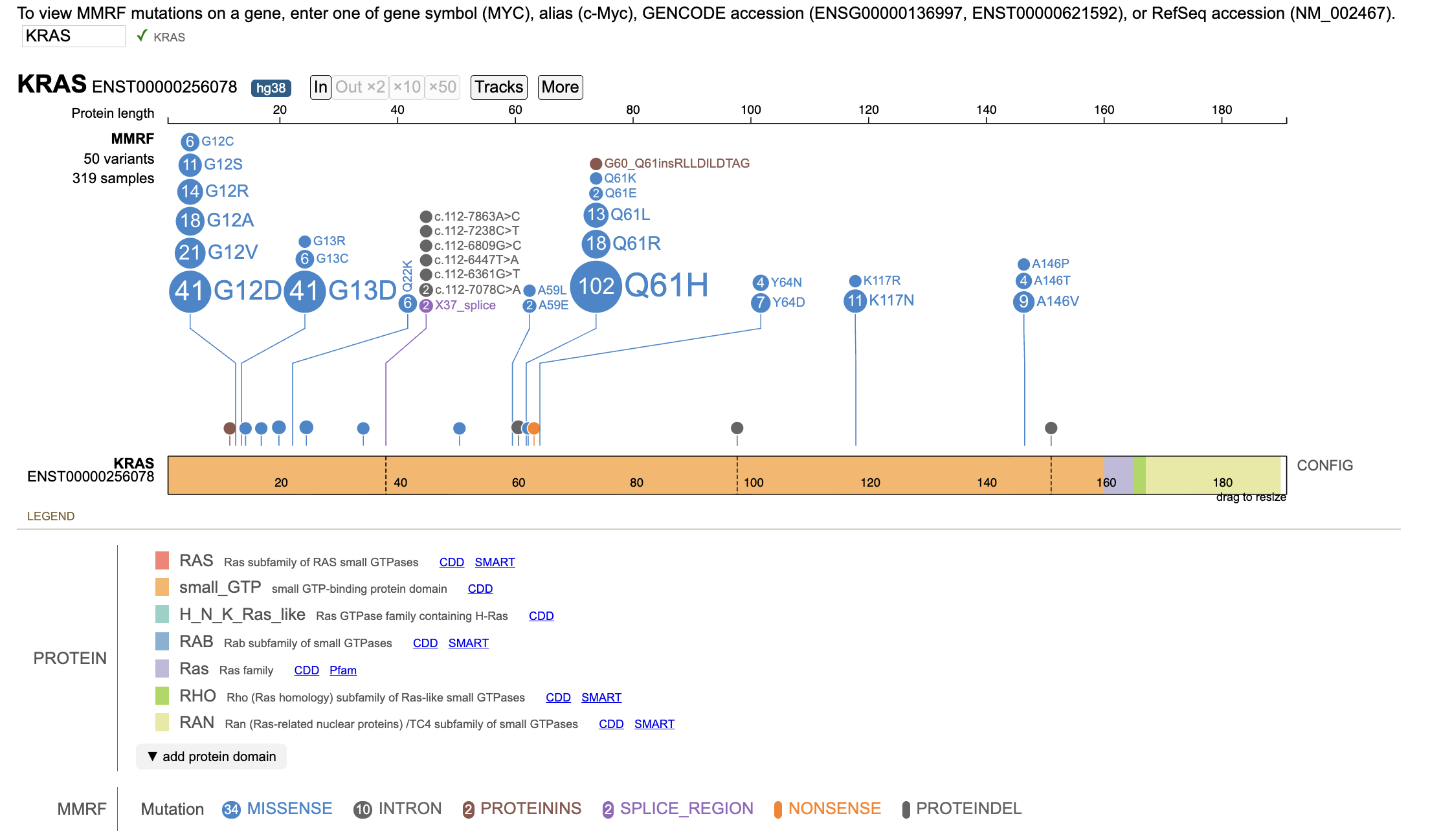Select the A59E disc showing 2
The image size is (1441, 840).
click(x=529, y=305)
